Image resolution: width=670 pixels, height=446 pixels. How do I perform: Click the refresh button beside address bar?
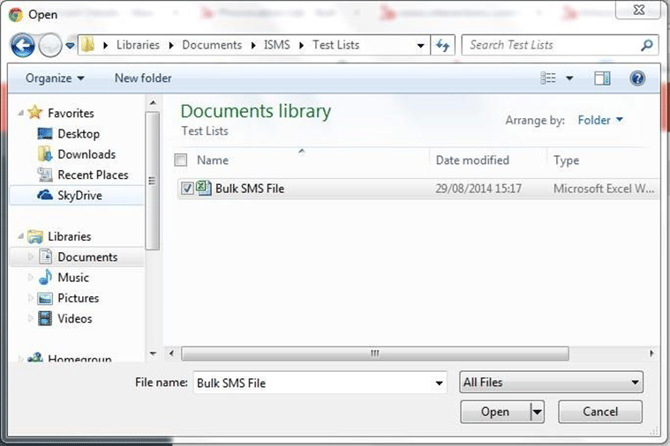(445, 45)
